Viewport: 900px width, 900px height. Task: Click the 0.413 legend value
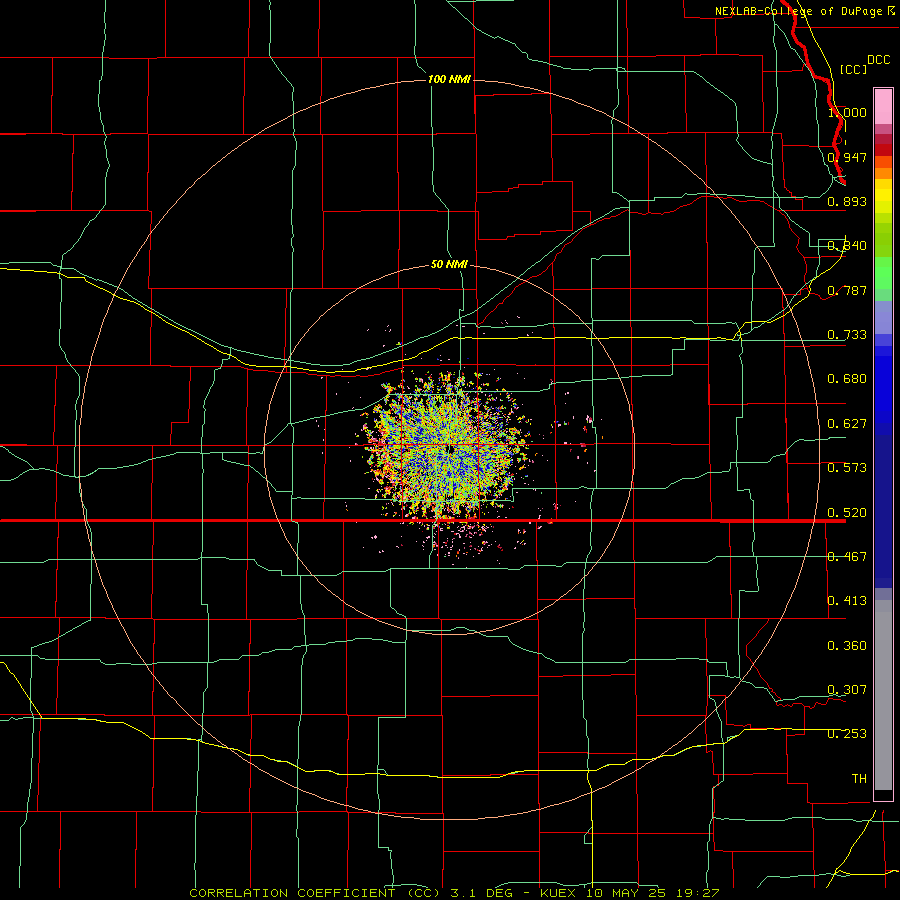tap(847, 601)
